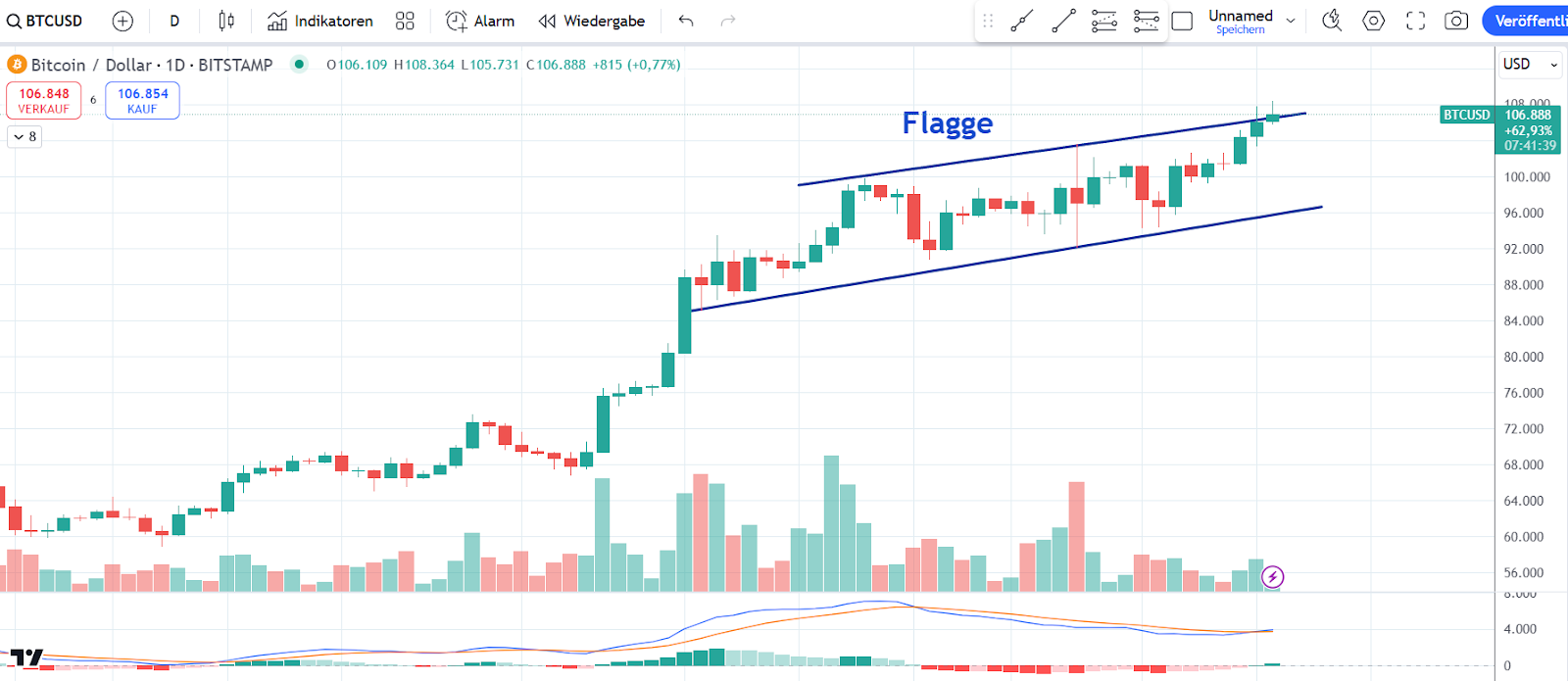This screenshot has height=681, width=1568.
Task: Click the Bitcoin / Dollar symbol title
Action: click(152, 65)
